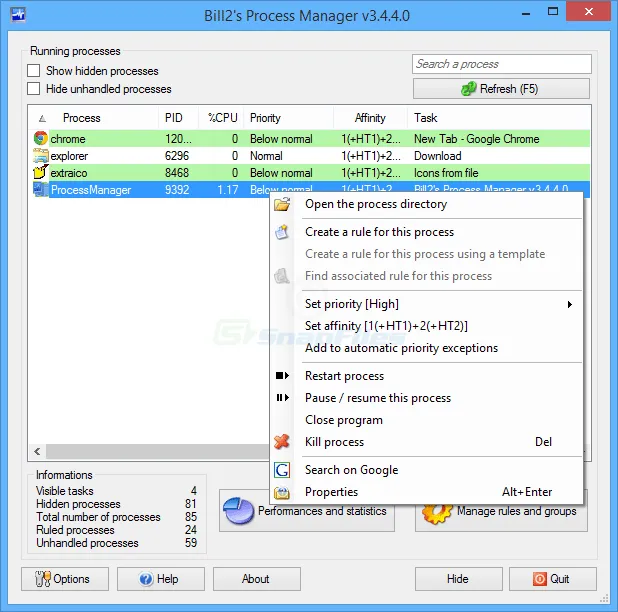Tick Hide unhandled processes checkbox
The width and height of the screenshot is (618, 612).
point(34,89)
